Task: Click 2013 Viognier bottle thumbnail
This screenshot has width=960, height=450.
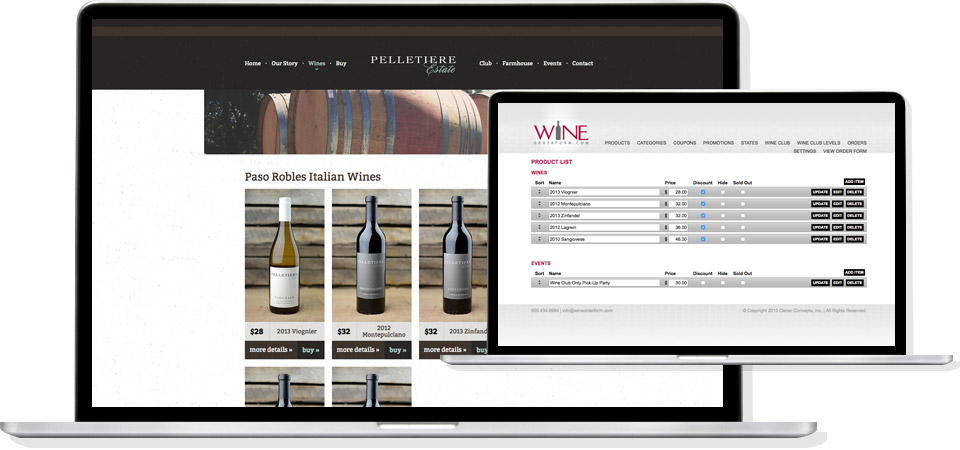Action: (x=285, y=255)
